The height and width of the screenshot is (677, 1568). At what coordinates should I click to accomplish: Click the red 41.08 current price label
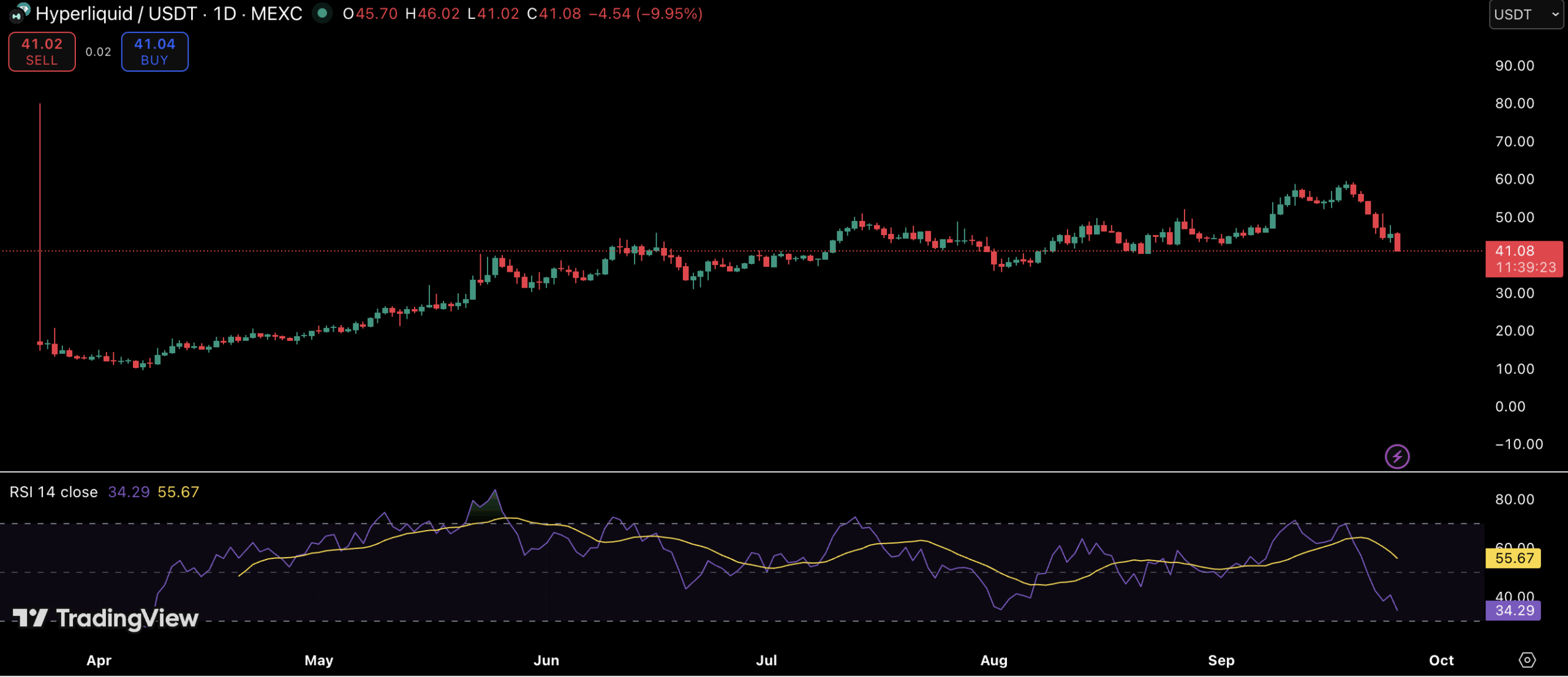[x=1524, y=259]
